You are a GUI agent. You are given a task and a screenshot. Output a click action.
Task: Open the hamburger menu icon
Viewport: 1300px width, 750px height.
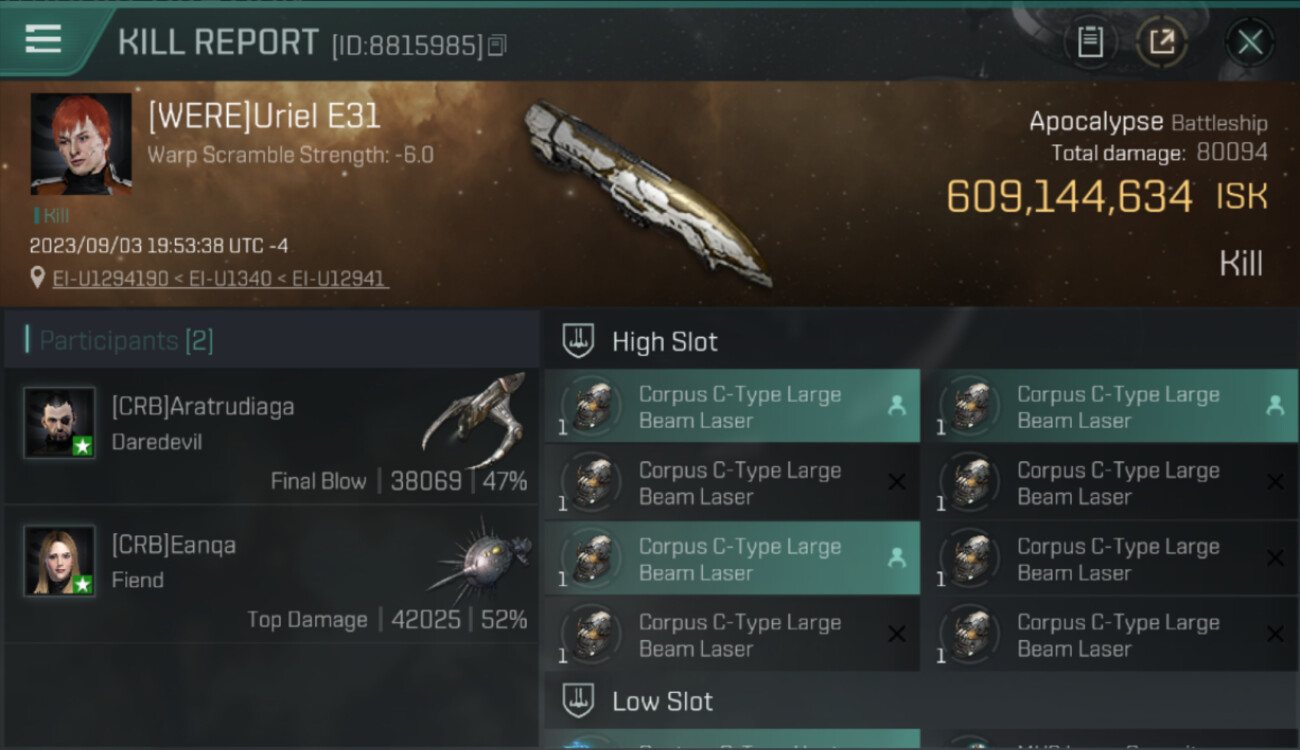43,39
